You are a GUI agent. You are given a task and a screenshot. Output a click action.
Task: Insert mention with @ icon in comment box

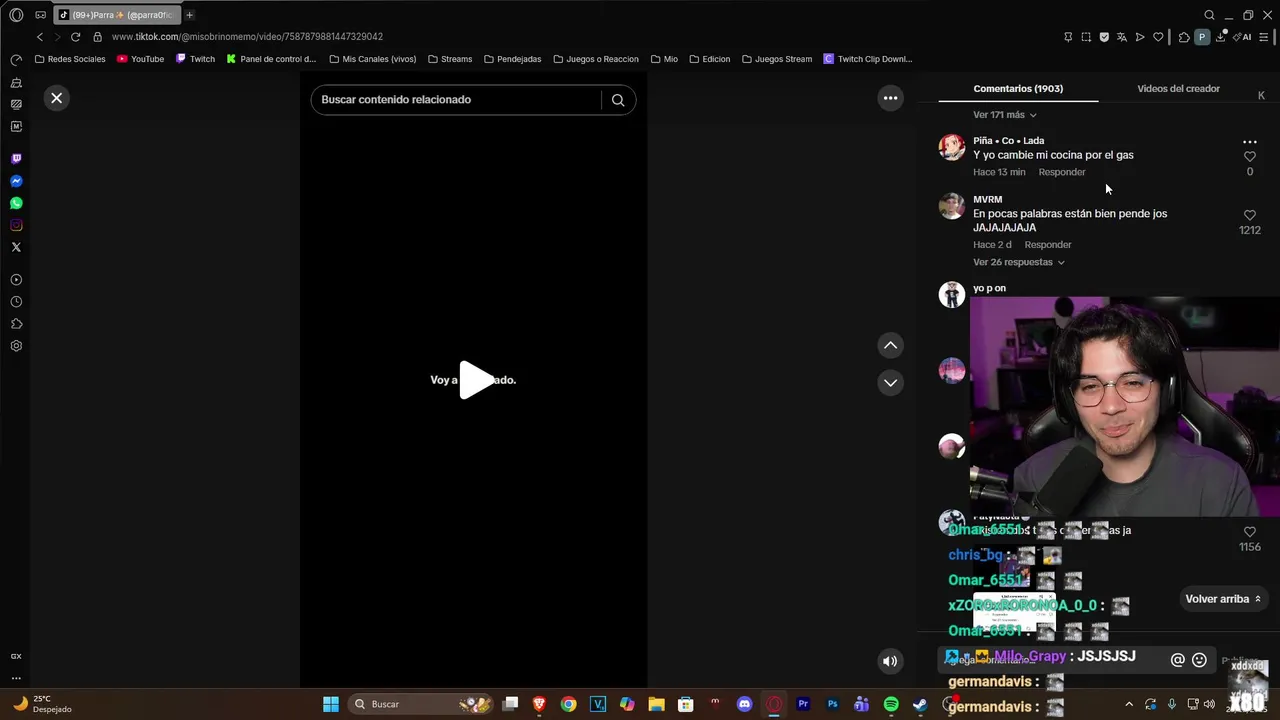pyautogui.click(x=1177, y=660)
